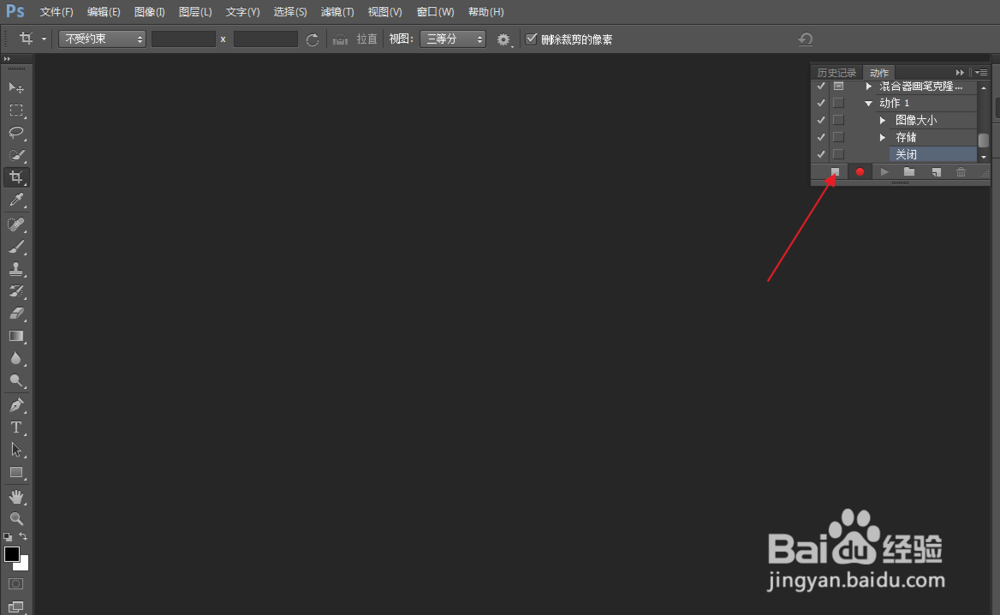Expand the 混合器画笔克隆 action
The width and height of the screenshot is (1000, 615).
point(868,86)
